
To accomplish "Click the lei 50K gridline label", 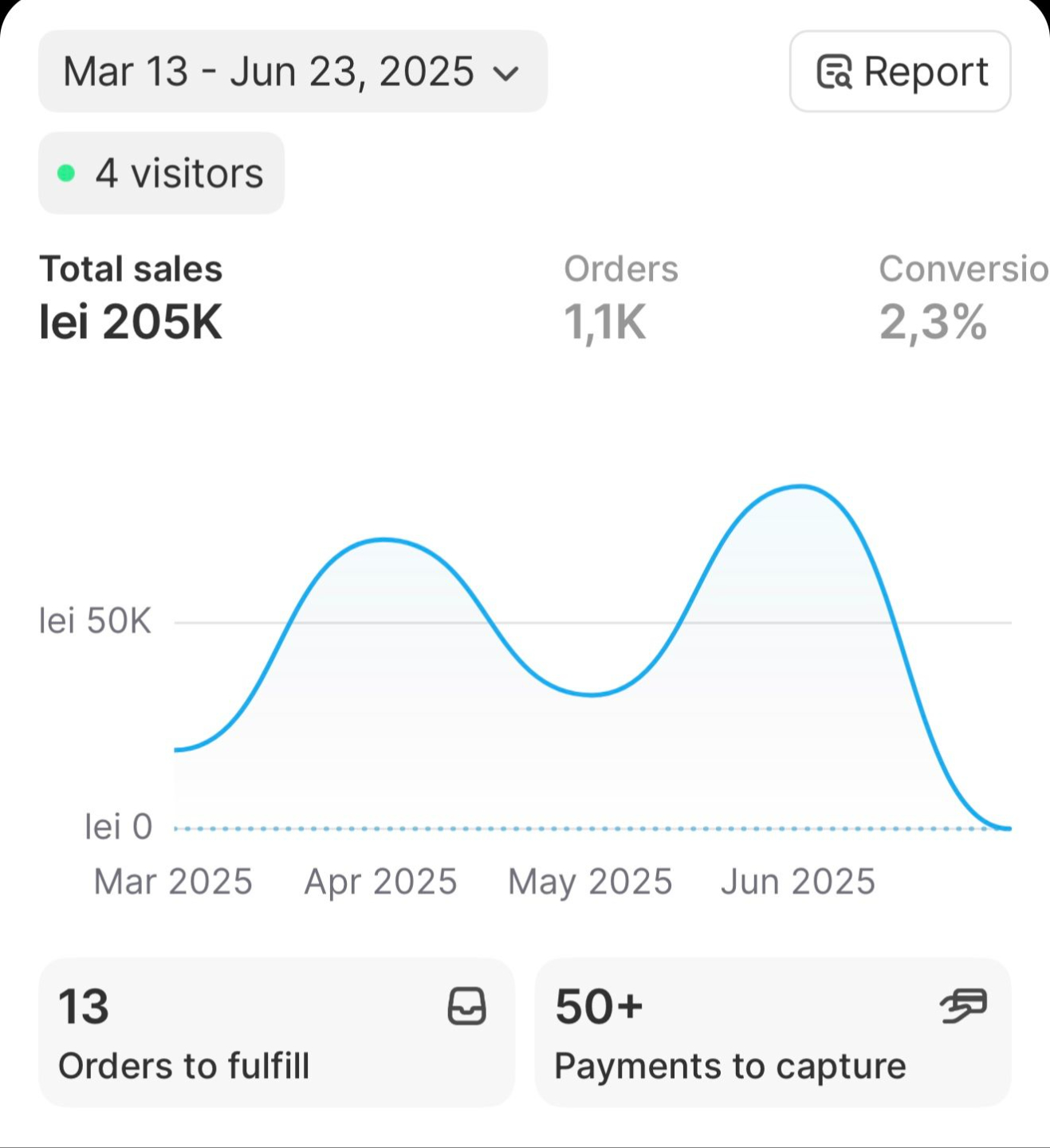I will [x=95, y=621].
